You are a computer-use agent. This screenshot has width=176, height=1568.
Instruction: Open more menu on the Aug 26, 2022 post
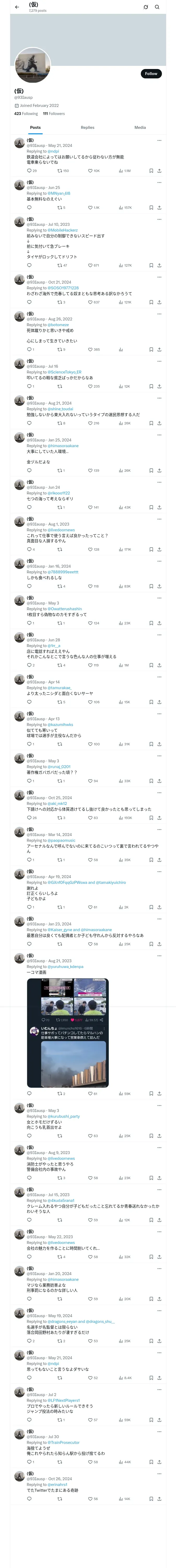159,314
